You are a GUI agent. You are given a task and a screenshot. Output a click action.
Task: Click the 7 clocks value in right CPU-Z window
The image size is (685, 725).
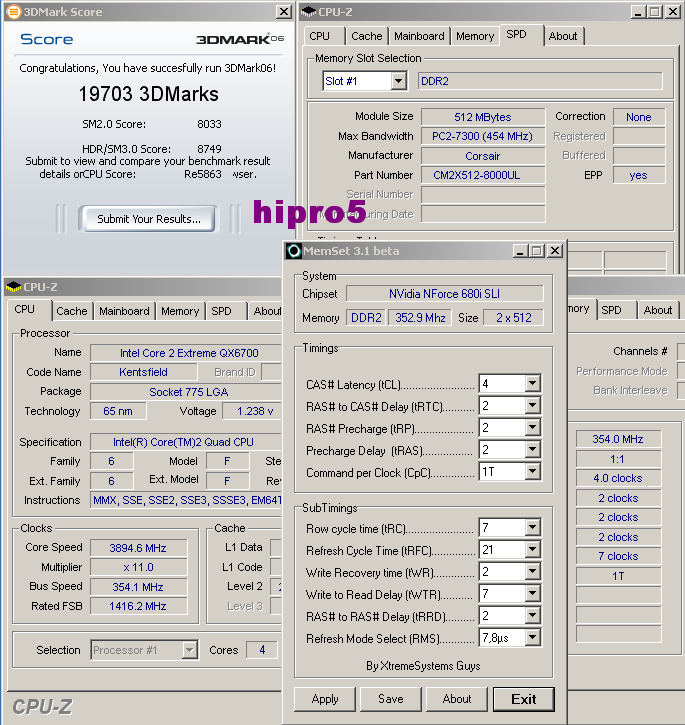tap(618, 556)
